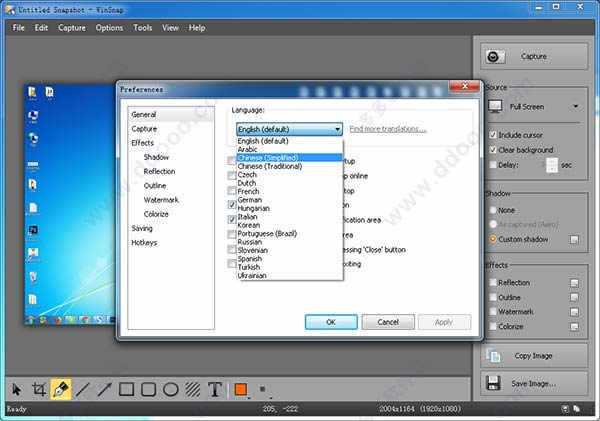
Task: Open the Capture menu
Action: click(x=72, y=28)
